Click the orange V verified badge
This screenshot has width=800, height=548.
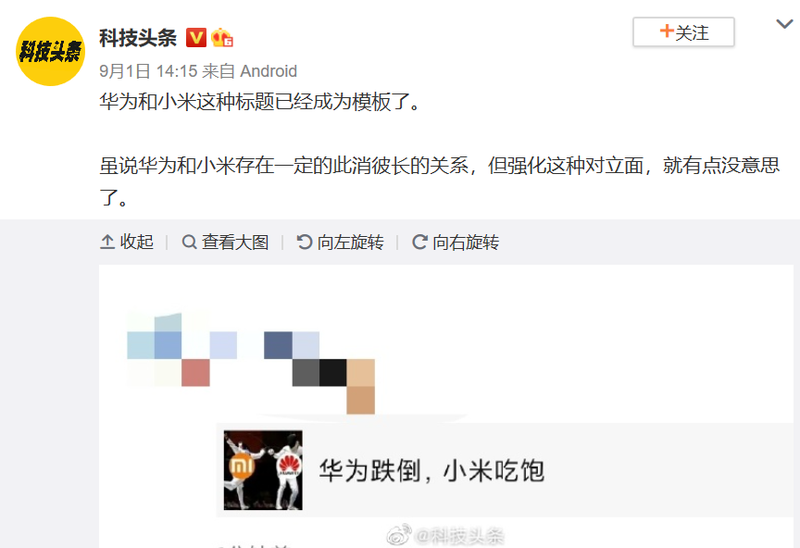click(196, 38)
